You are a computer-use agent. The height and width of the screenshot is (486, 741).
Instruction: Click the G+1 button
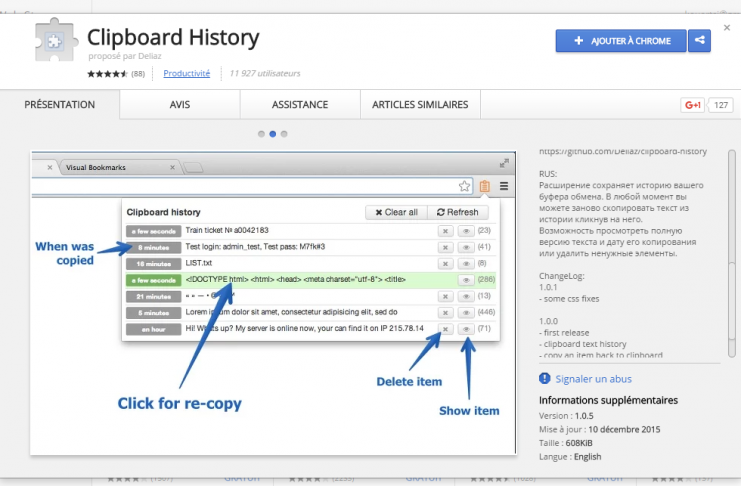coord(692,105)
